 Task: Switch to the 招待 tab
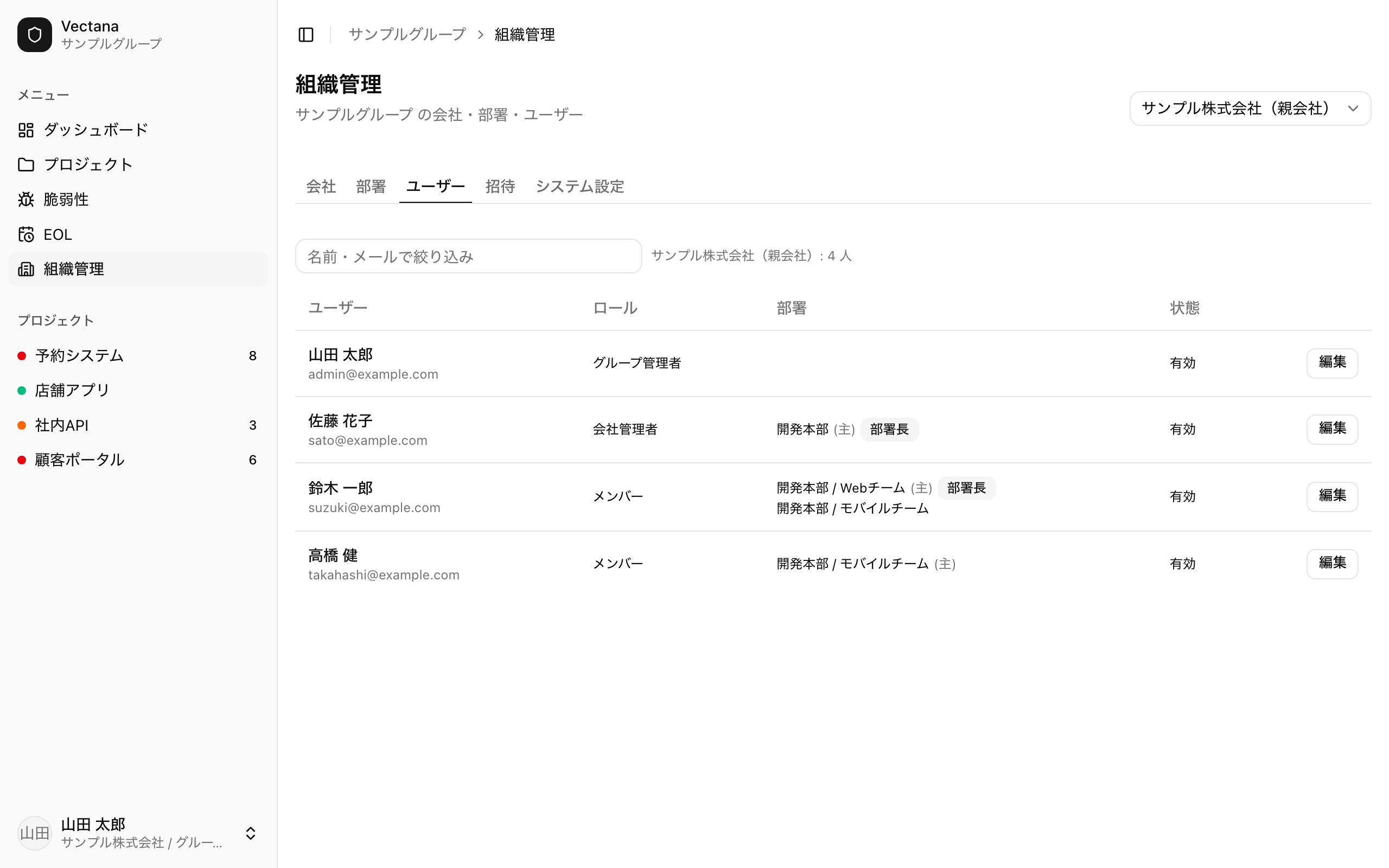(x=500, y=187)
